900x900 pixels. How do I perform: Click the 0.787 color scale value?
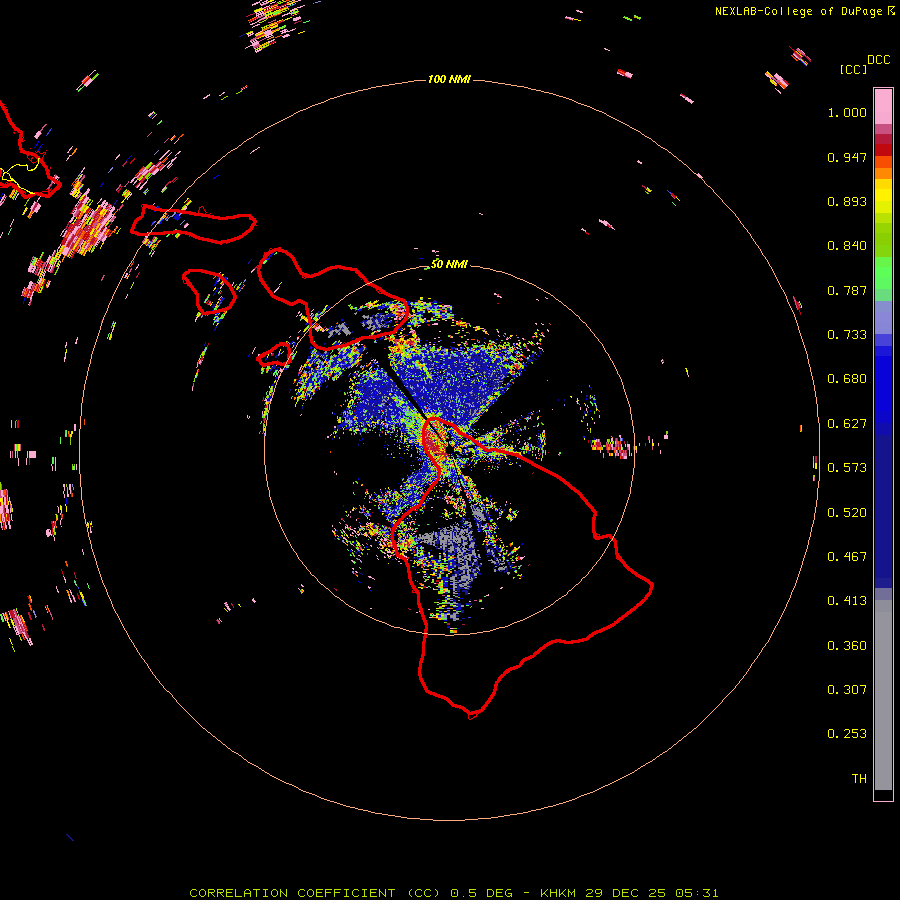(x=847, y=290)
